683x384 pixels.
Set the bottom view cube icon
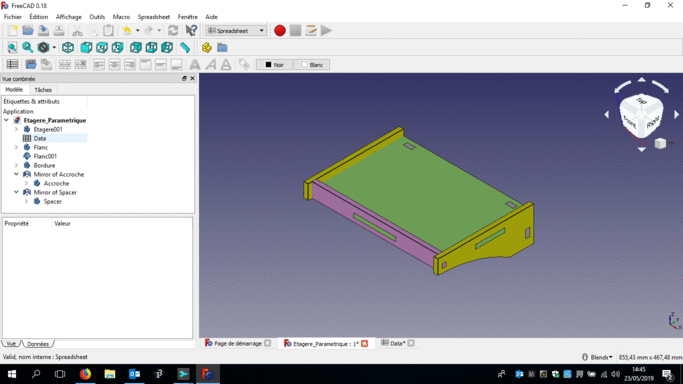click(152, 47)
